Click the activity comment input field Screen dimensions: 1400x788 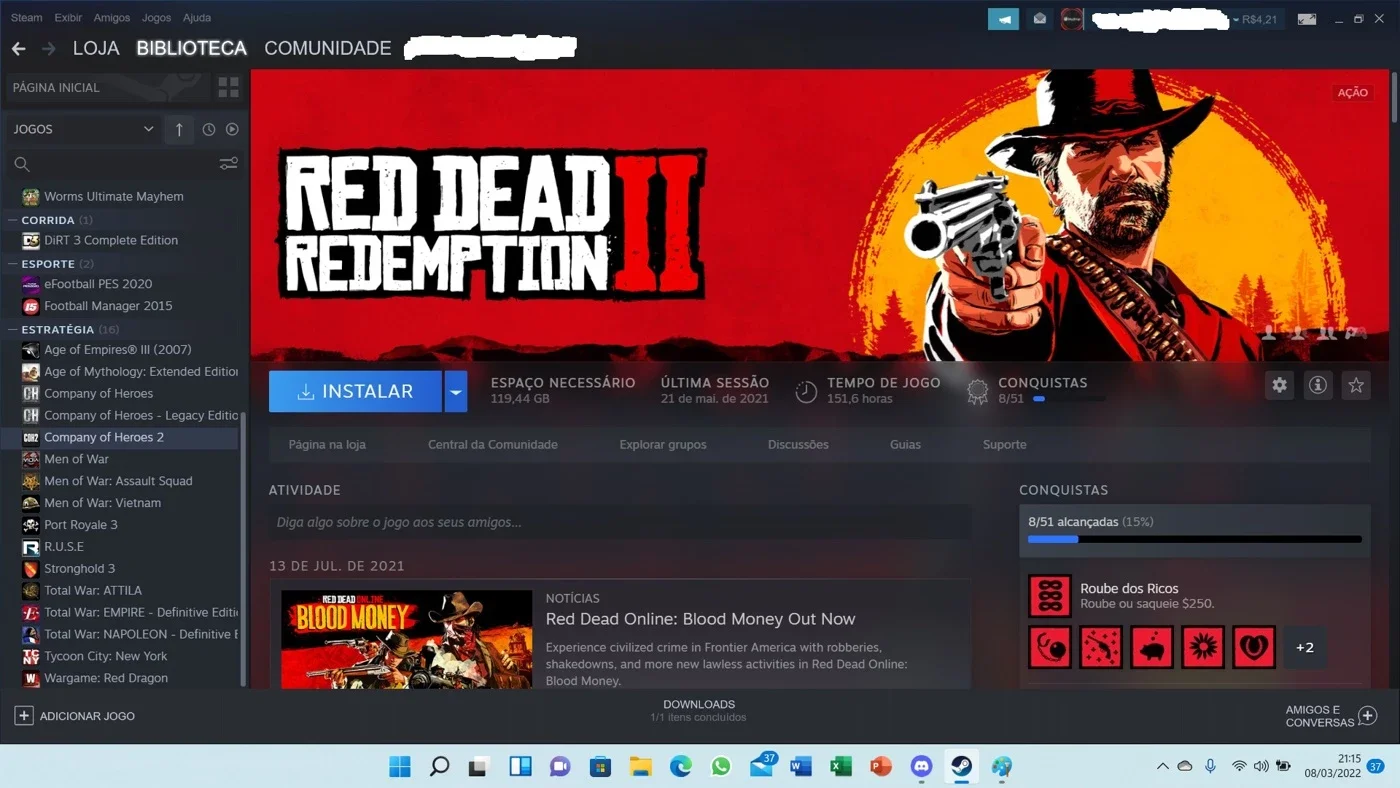[x=620, y=522]
